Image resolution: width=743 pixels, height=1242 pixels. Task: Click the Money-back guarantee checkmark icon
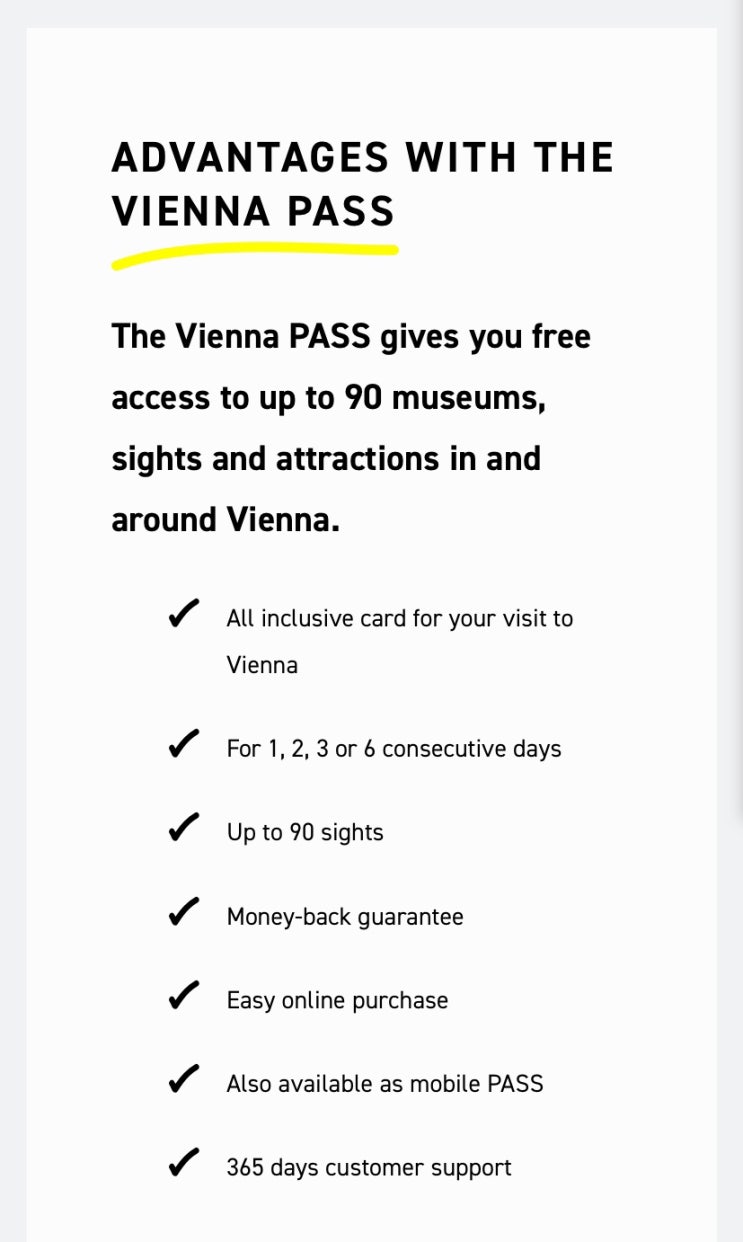pyautogui.click(x=184, y=913)
